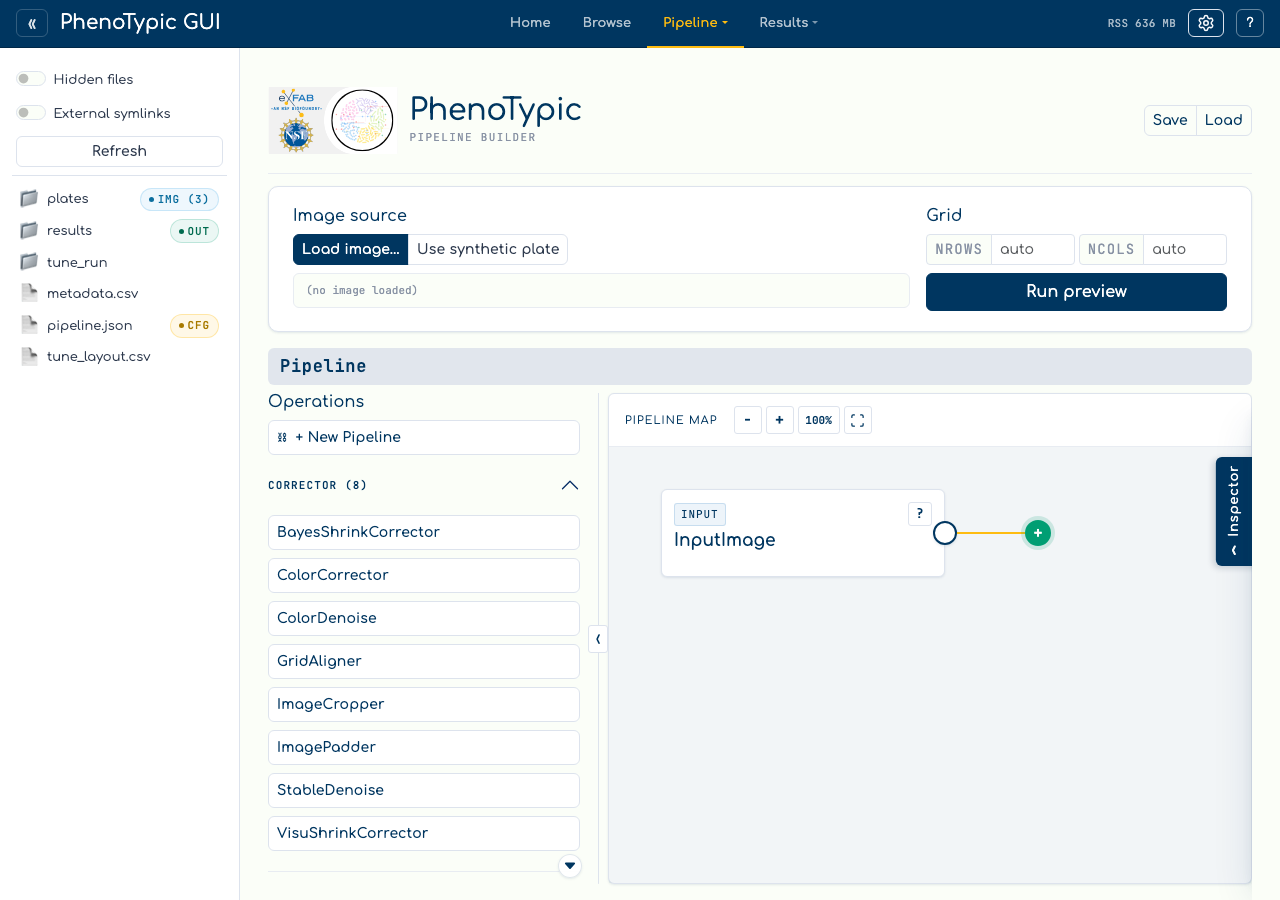1280x900 pixels.
Task: Go to the Browse tab
Action: pos(607,23)
